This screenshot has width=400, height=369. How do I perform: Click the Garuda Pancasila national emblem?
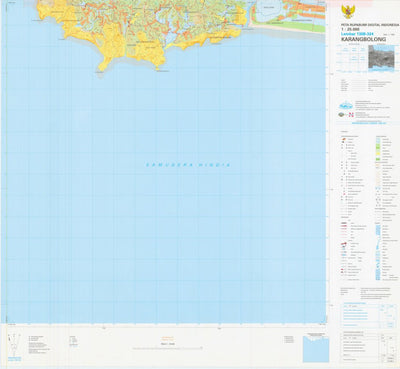[348, 12]
